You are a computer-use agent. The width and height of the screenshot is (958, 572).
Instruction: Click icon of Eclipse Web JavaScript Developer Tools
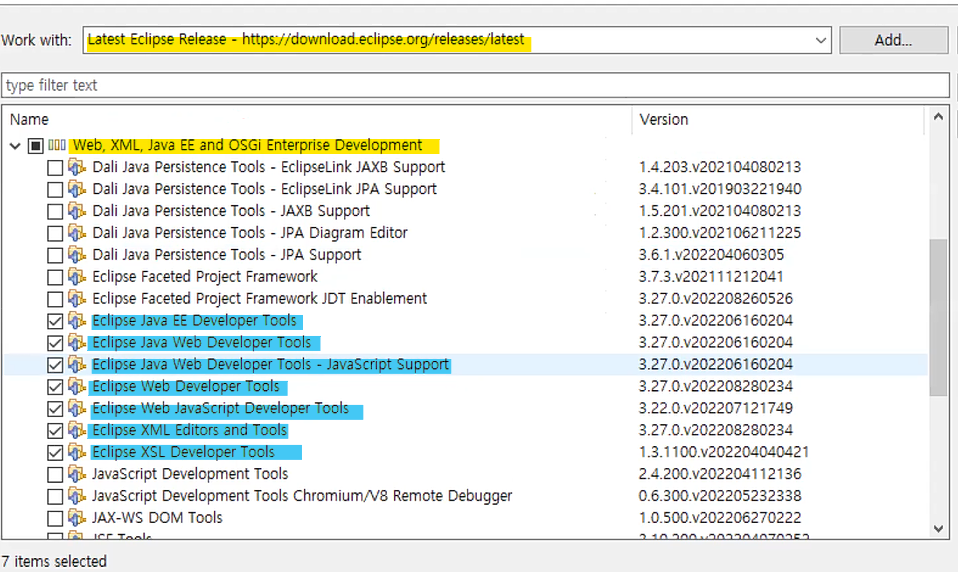pos(76,408)
